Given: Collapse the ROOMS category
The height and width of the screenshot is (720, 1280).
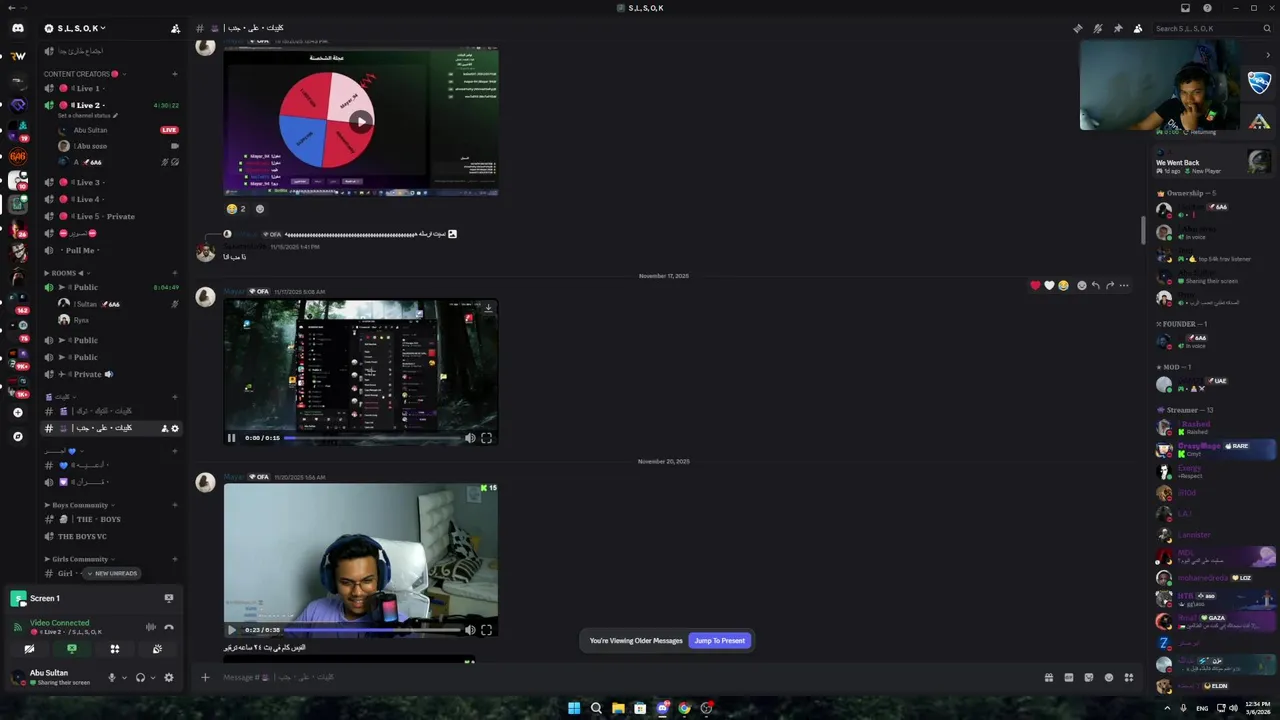Looking at the screenshot, I should click(x=66, y=272).
